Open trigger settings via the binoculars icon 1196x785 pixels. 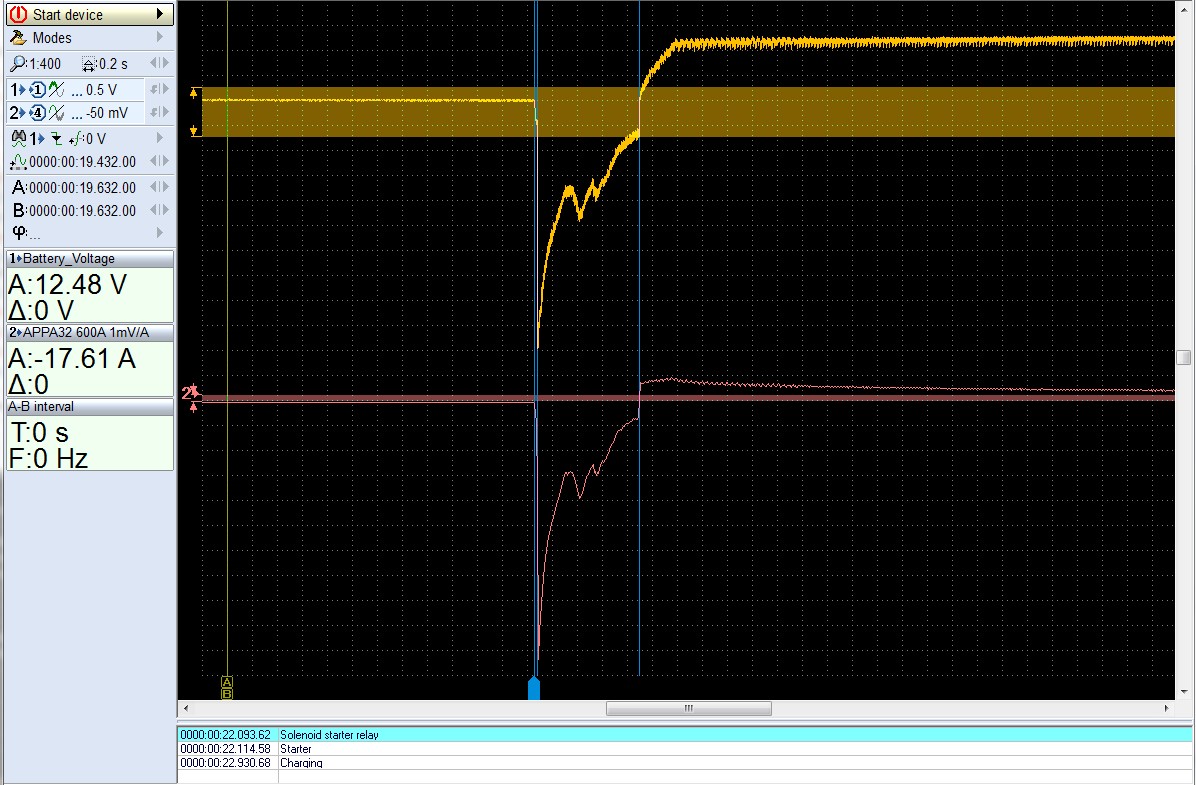tap(19, 138)
